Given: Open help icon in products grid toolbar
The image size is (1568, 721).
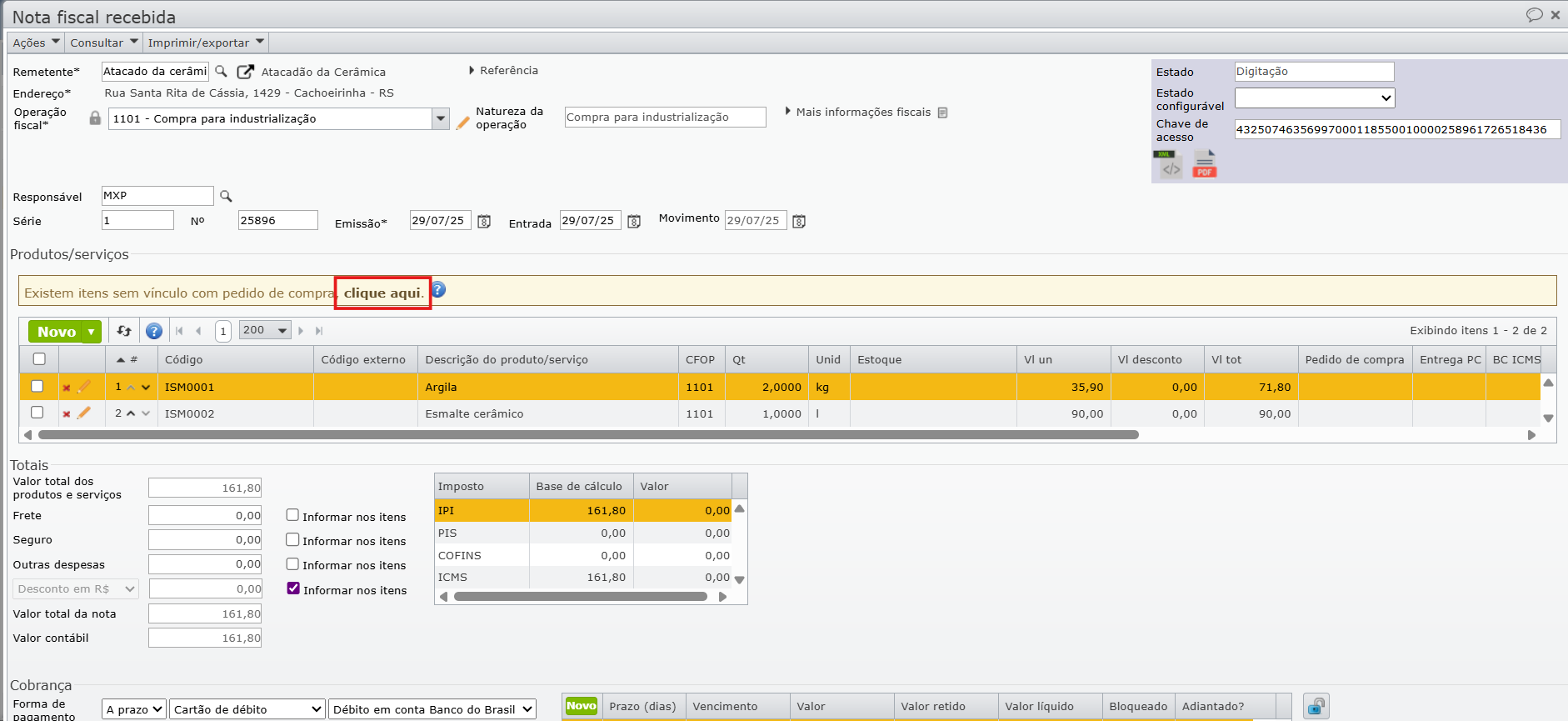Looking at the screenshot, I should pyautogui.click(x=154, y=331).
